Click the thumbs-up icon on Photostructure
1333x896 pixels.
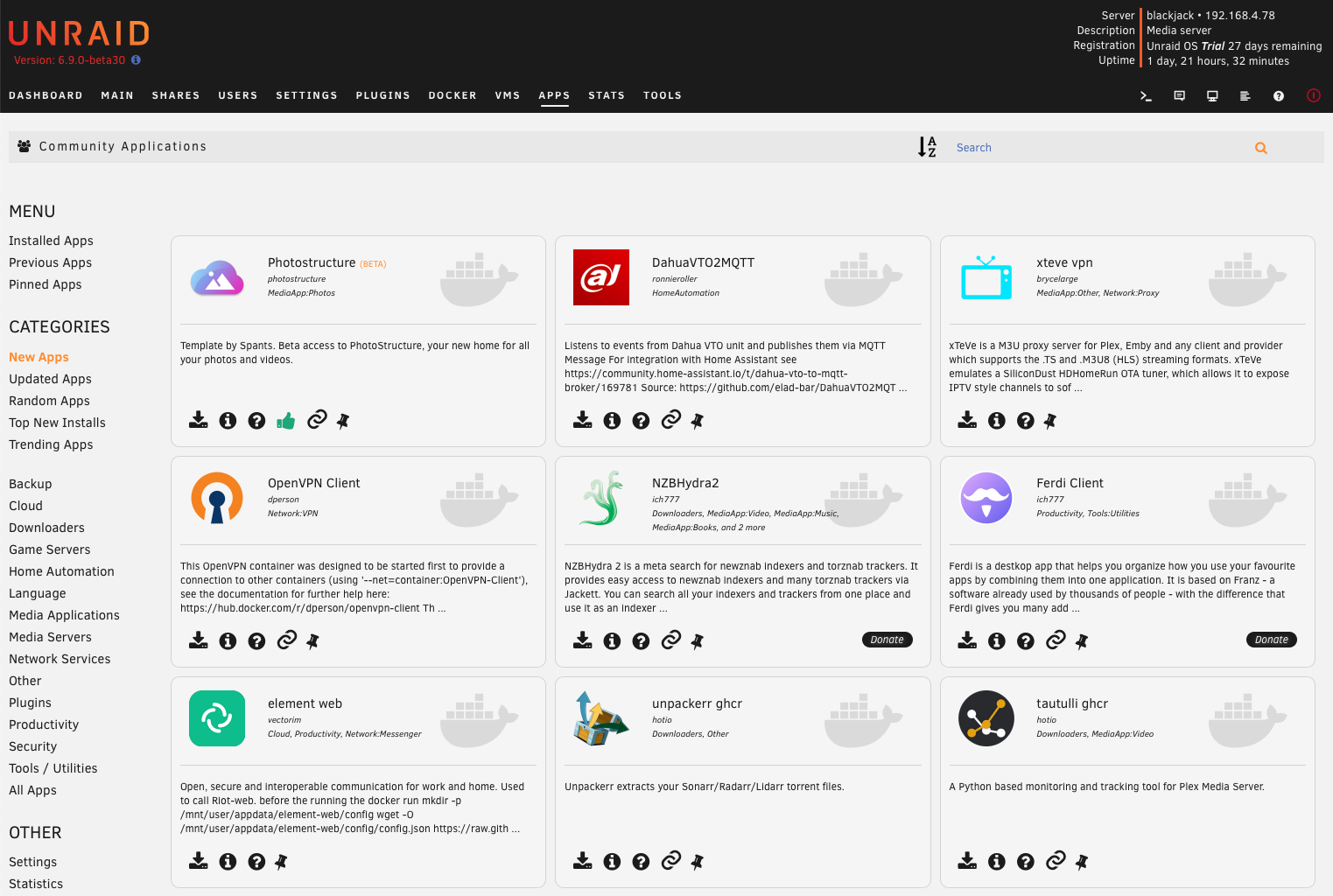[285, 421]
